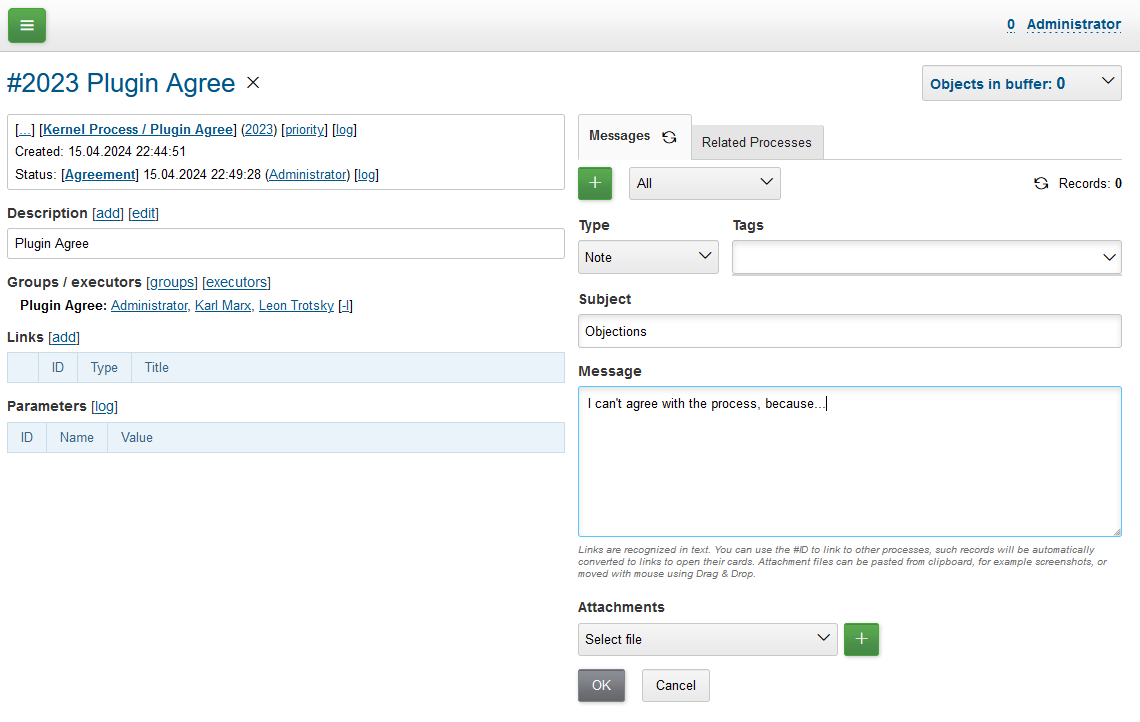1140x722 pixels.
Task: Expand the Objects in buffer dropdown
Action: click(1021, 84)
